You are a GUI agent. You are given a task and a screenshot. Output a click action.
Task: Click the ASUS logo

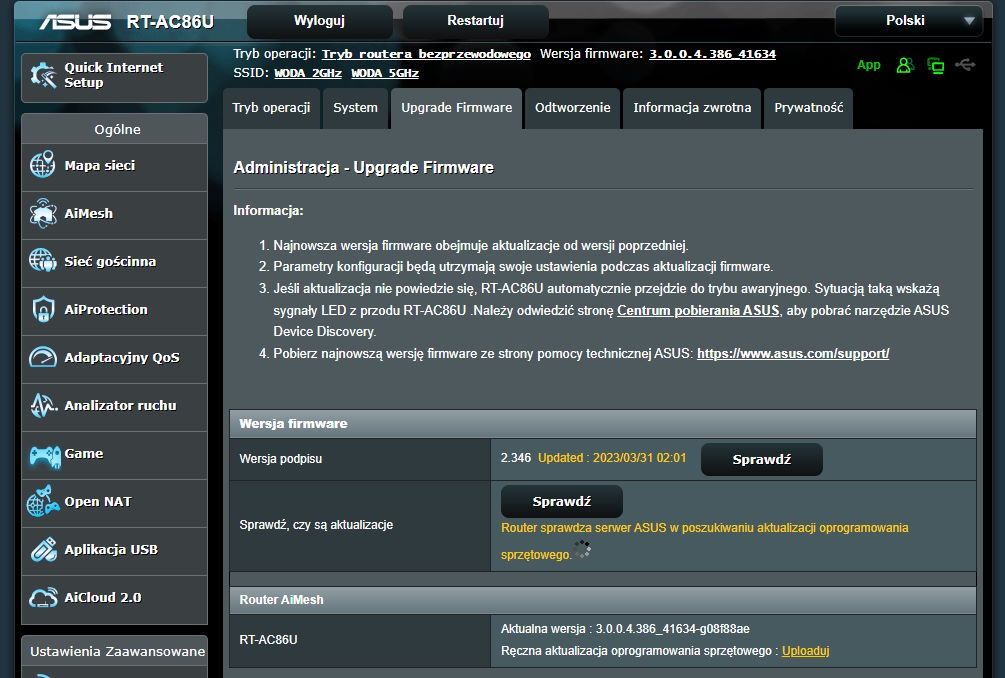pos(75,22)
